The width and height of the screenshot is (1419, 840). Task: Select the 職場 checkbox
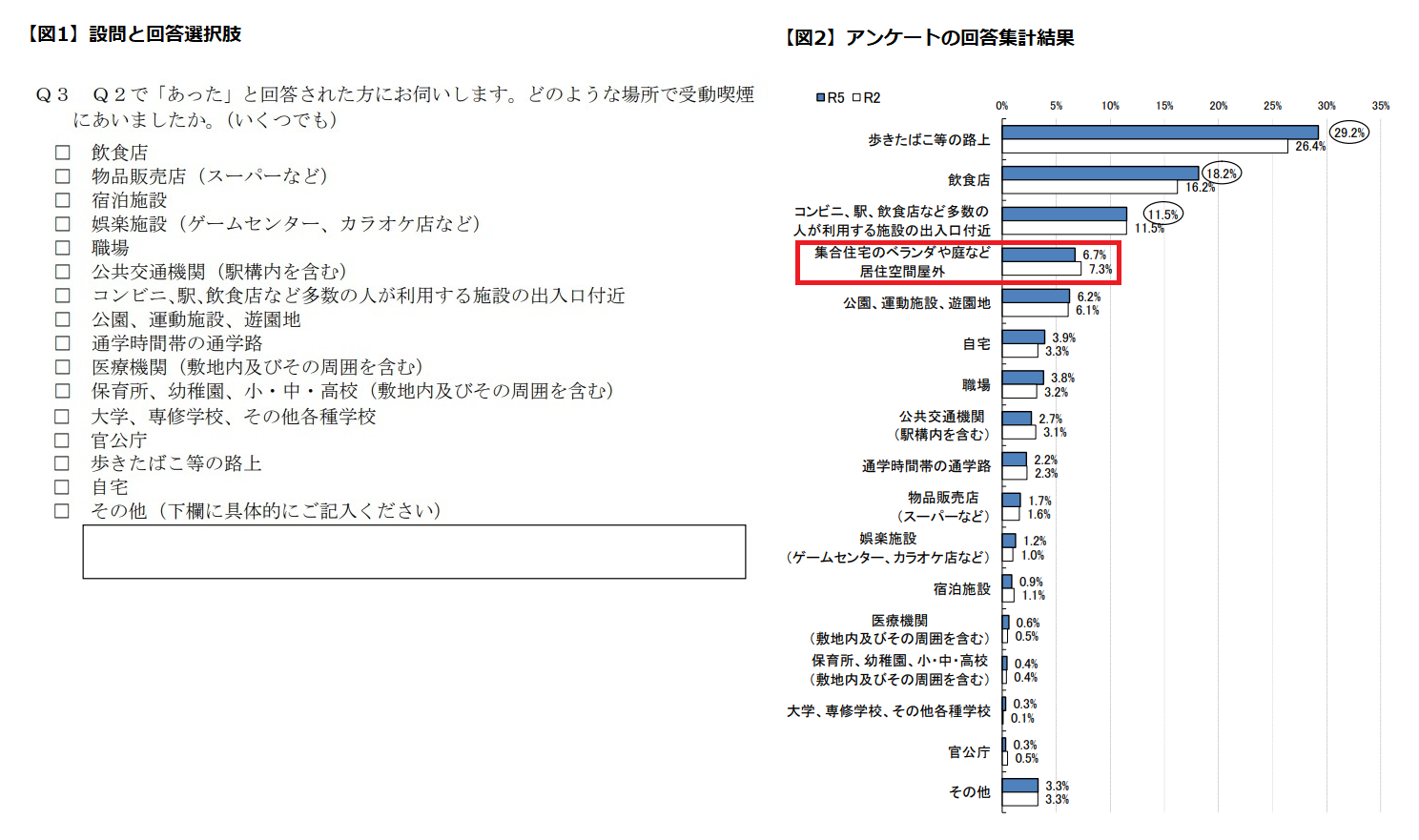click(x=62, y=248)
